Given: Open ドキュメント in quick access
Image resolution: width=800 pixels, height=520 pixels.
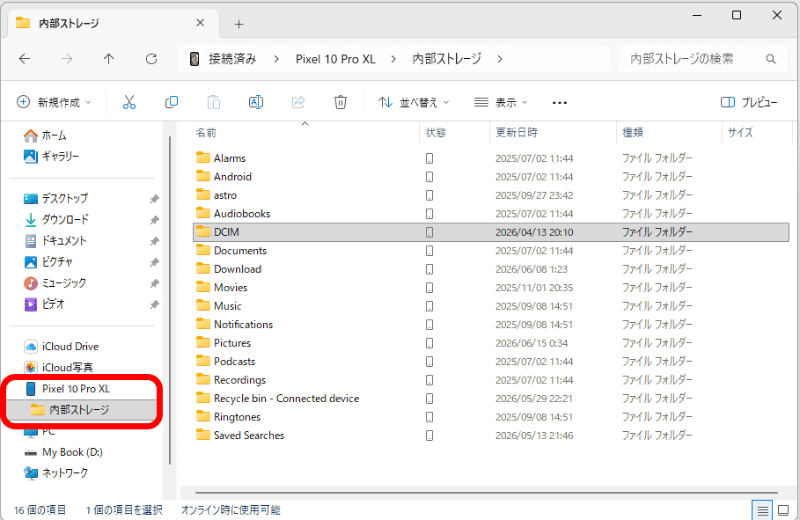Looking at the screenshot, I should 55,240.
